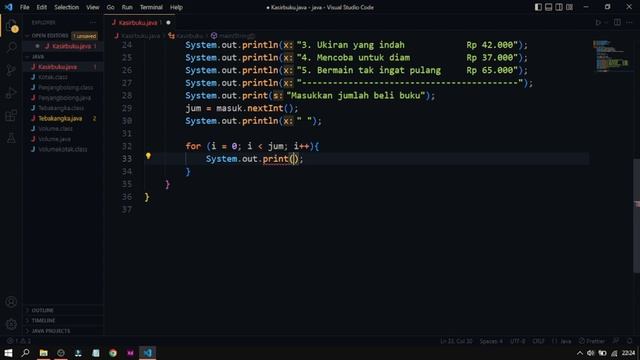Change encoding via UTF-8 status item

(518, 341)
